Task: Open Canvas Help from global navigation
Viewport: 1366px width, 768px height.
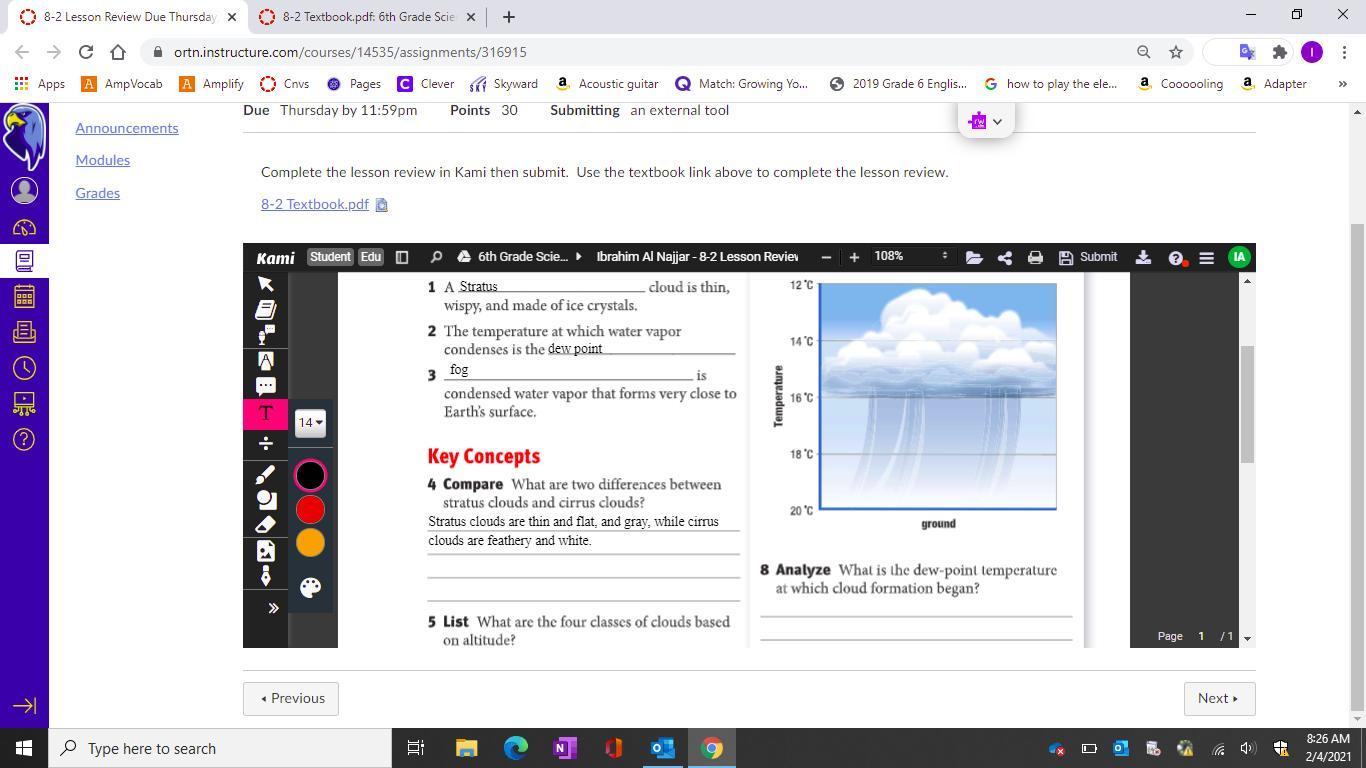Action: 24,439
